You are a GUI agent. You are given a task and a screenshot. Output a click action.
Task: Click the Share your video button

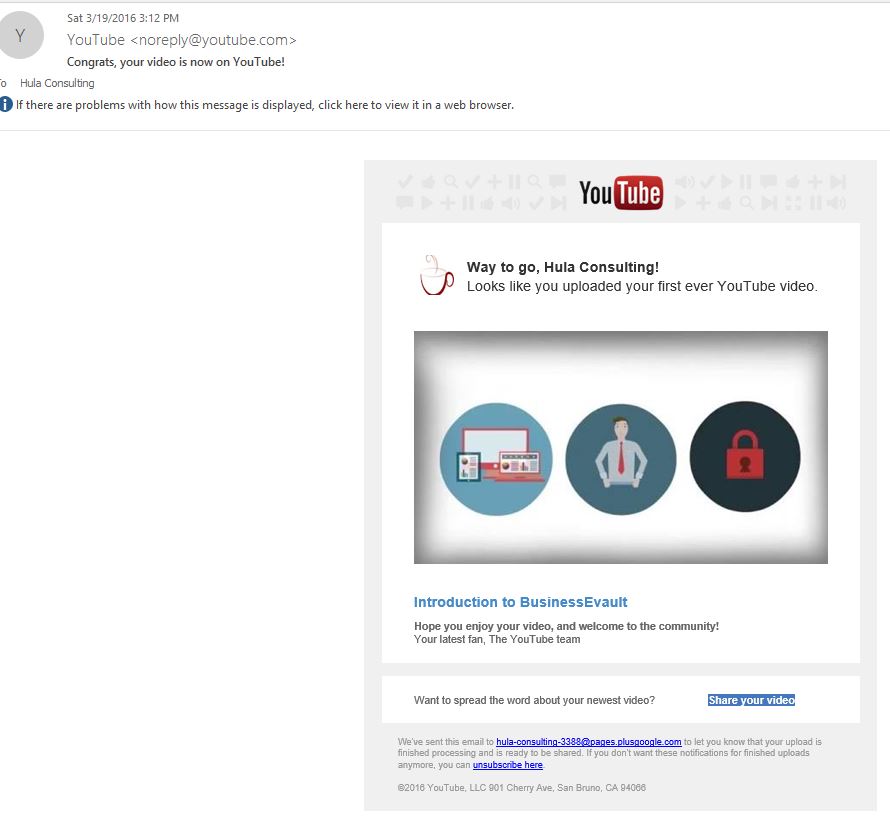[751, 700]
